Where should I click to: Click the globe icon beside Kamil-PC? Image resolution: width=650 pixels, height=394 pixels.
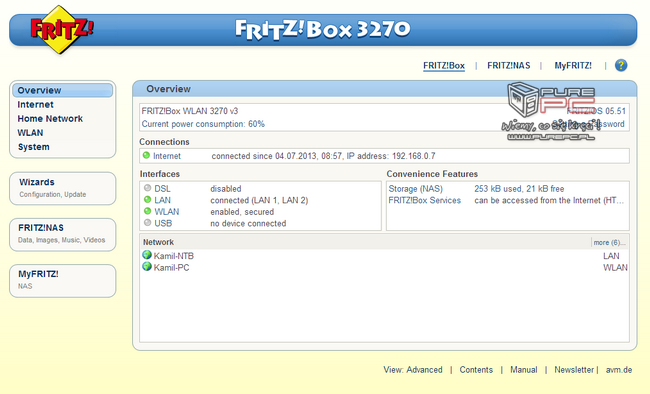tap(147, 266)
